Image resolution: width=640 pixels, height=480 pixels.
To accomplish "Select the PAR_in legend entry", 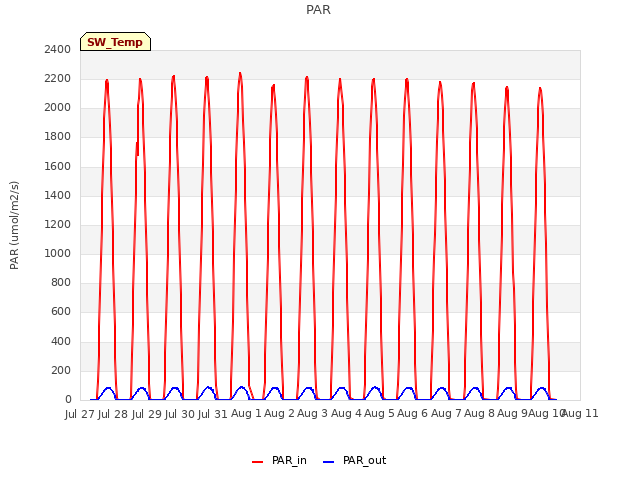I will 279,460.
